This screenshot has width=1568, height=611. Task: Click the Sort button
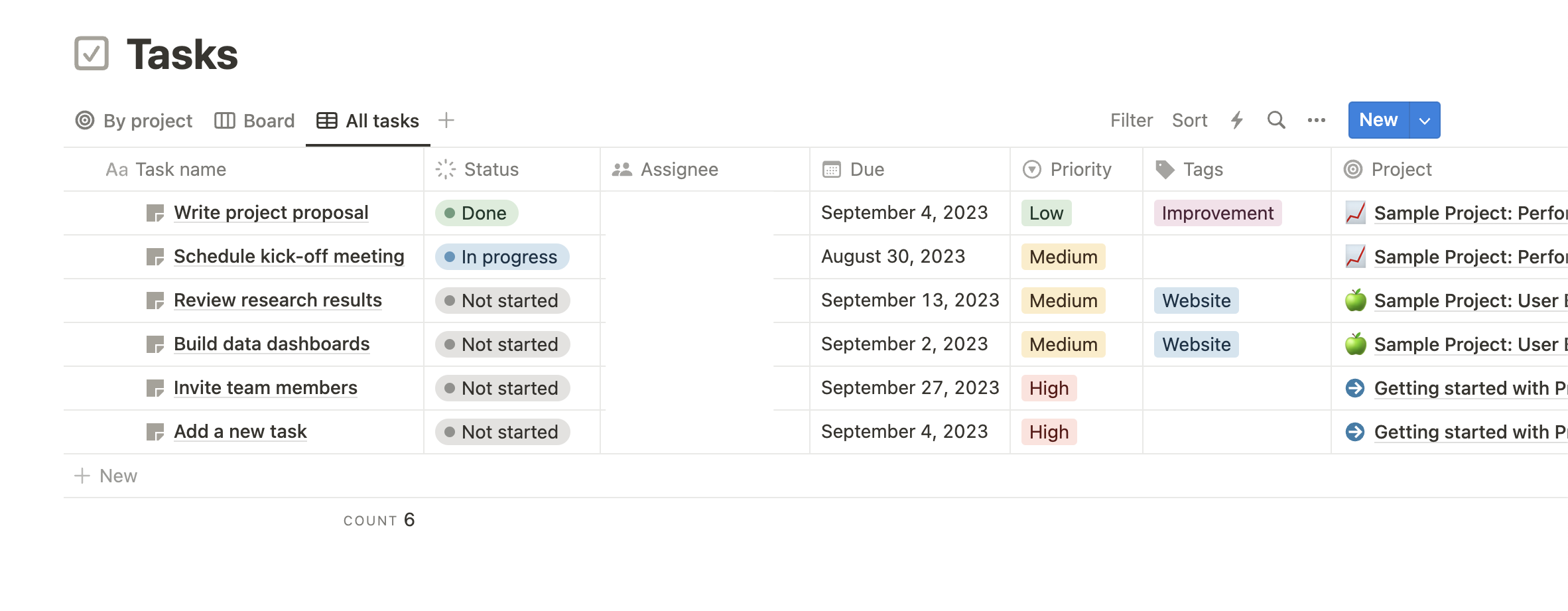1189,120
